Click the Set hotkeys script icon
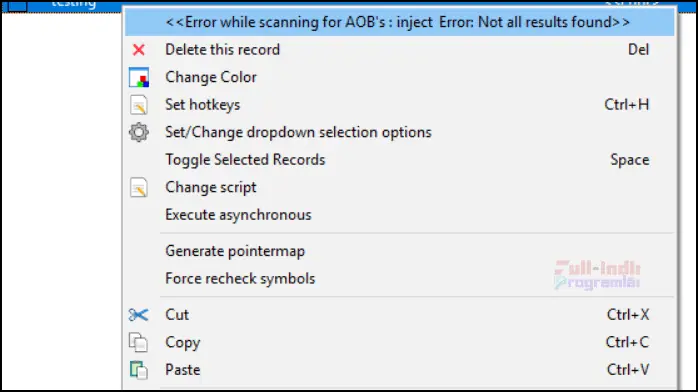698x392 pixels. tap(139, 105)
